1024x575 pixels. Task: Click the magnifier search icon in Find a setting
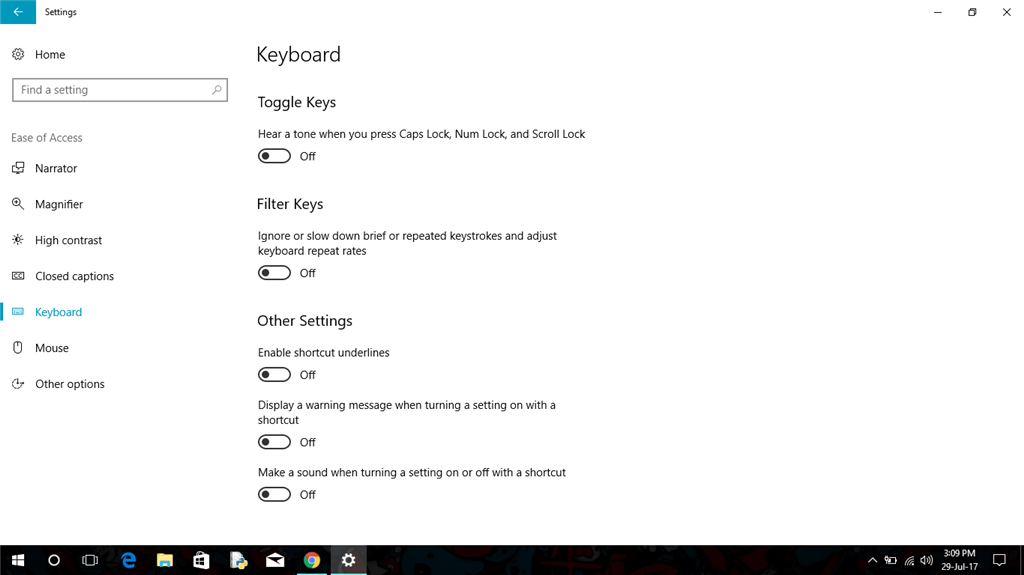pos(217,90)
